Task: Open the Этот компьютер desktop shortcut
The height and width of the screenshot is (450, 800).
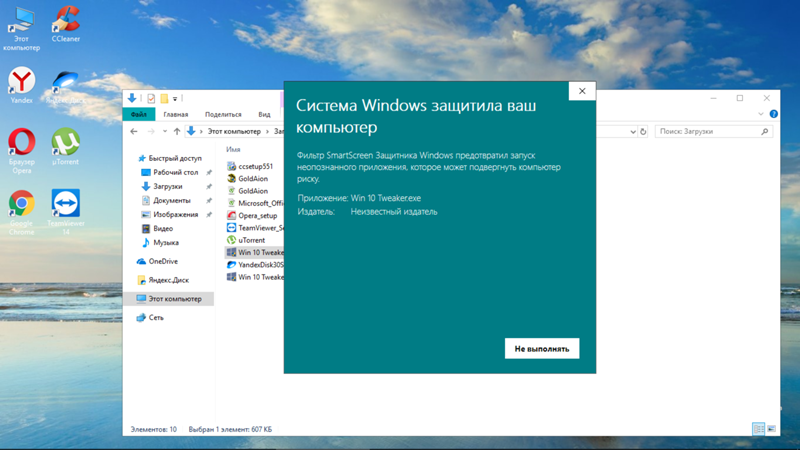Action: pyautogui.click(x=21, y=29)
